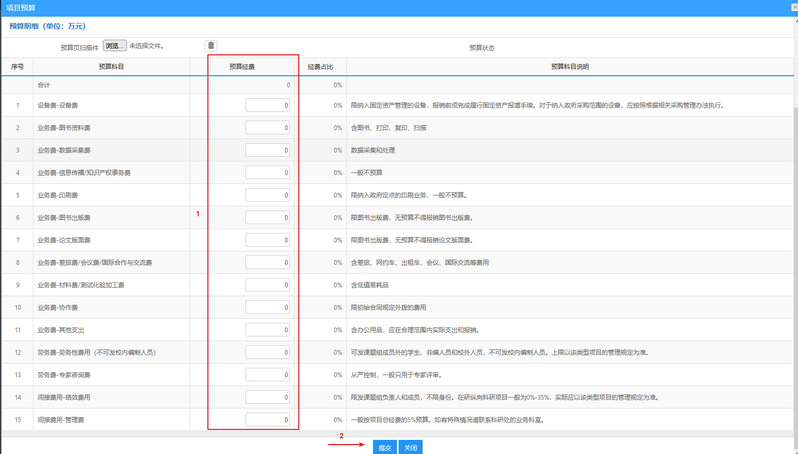Click the 业务费-协作费 budget field

pos(267,307)
